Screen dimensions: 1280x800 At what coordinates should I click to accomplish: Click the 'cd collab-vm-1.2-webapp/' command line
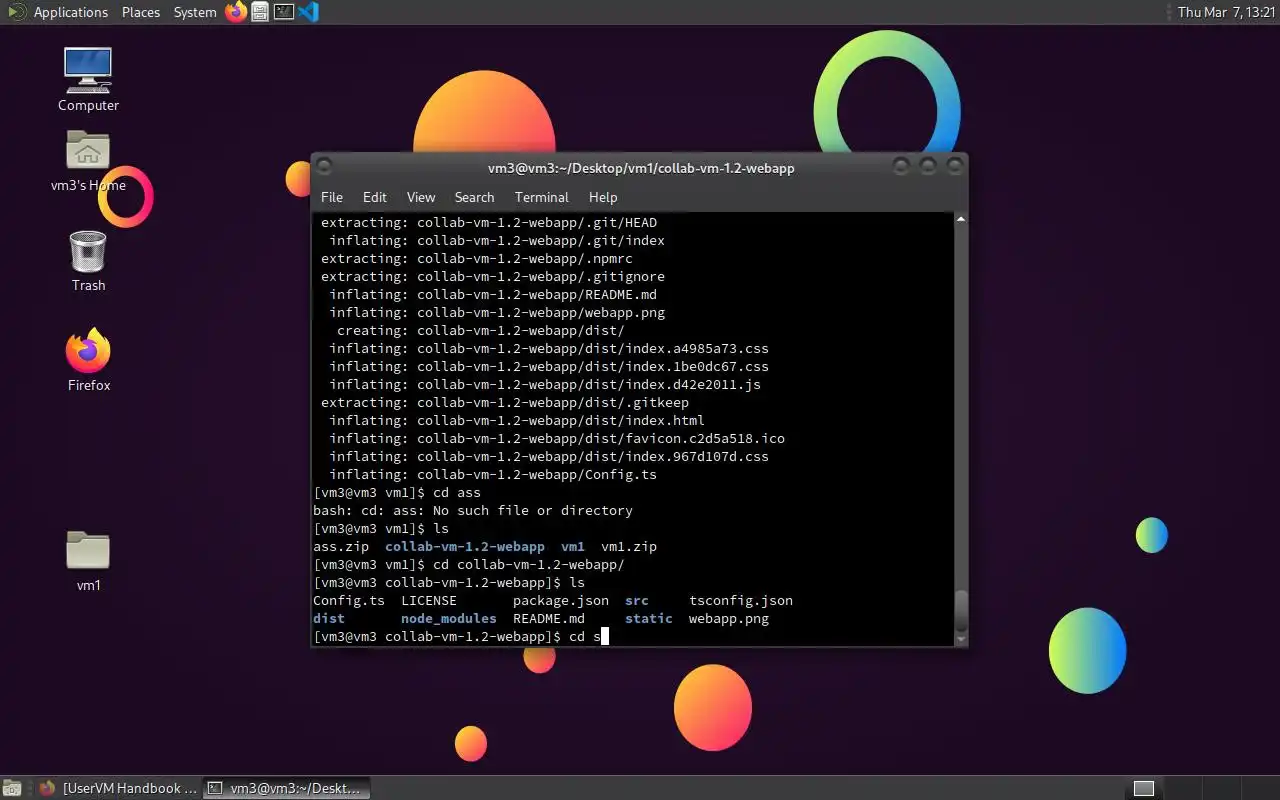pyautogui.click(x=469, y=564)
